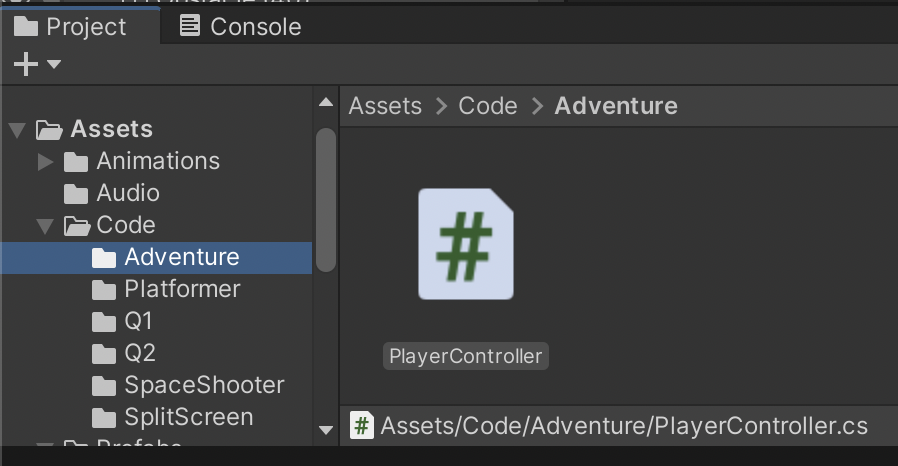This screenshot has width=898, height=466.
Task: Click the Platformer folder icon
Action: click(x=104, y=290)
